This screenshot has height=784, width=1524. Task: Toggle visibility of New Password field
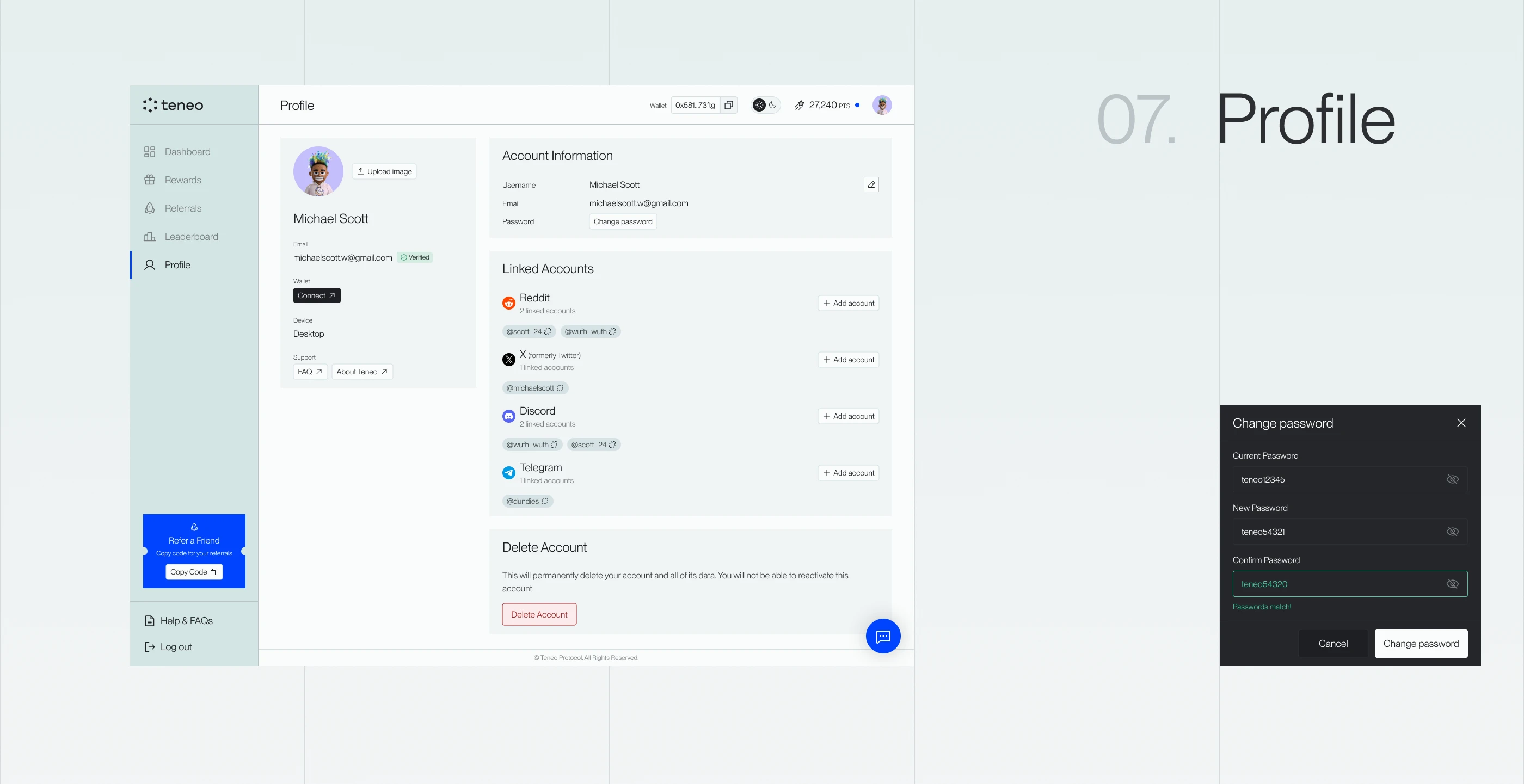coord(1452,532)
